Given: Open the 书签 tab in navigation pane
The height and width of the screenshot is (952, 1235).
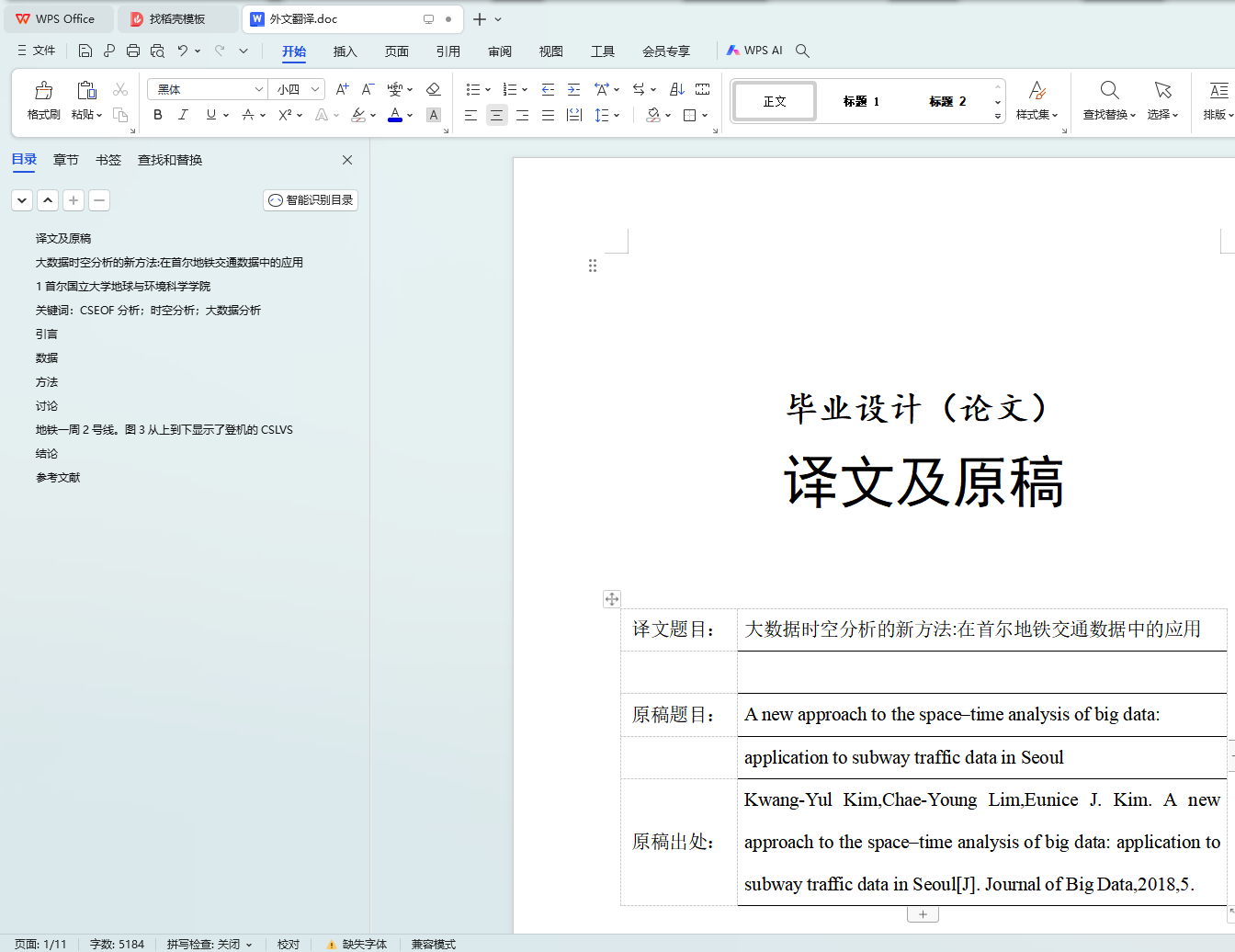Looking at the screenshot, I should [x=108, y=160].
